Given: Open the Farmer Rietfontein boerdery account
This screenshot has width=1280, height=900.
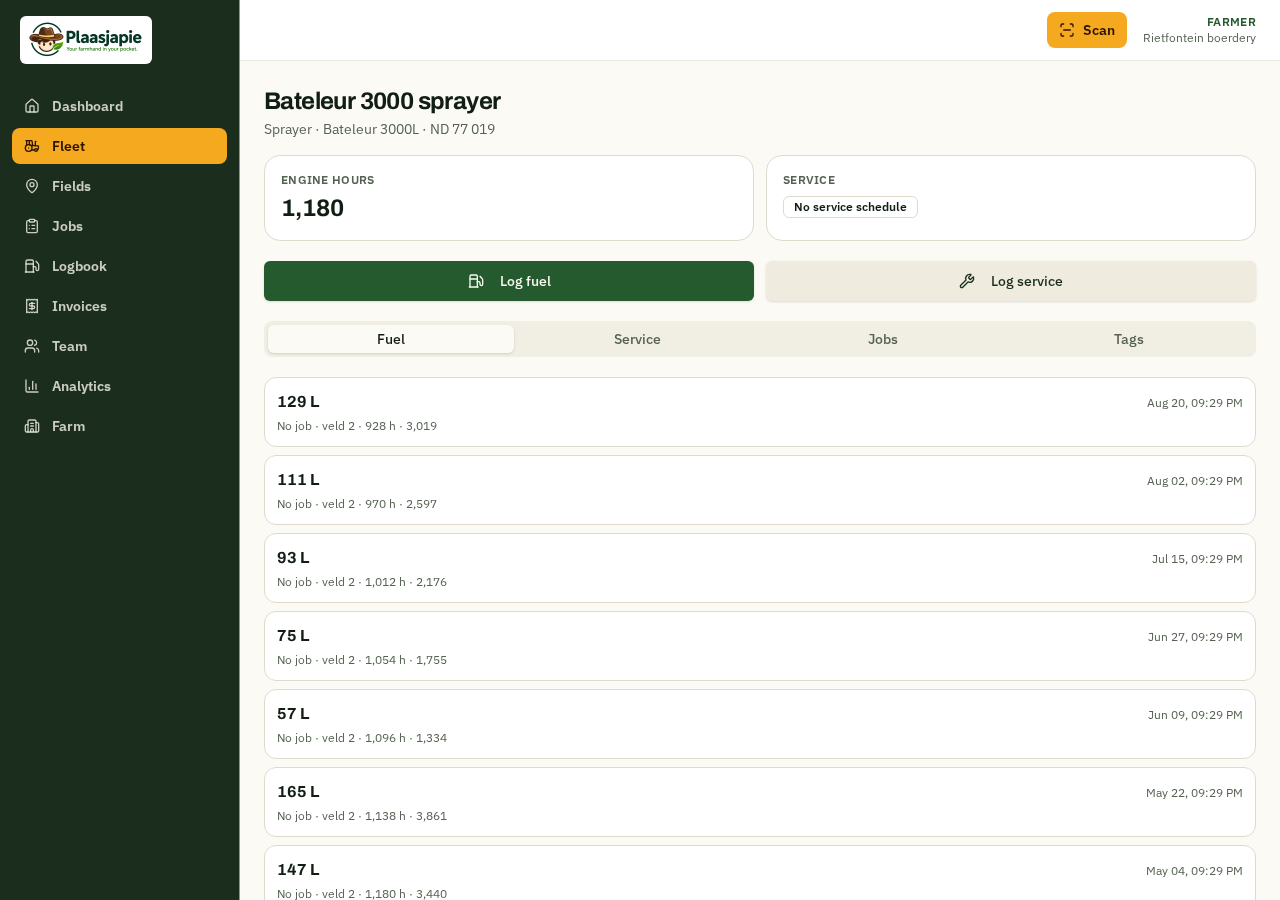Looking at the screenshot, I should click(x=1199, y=30).
